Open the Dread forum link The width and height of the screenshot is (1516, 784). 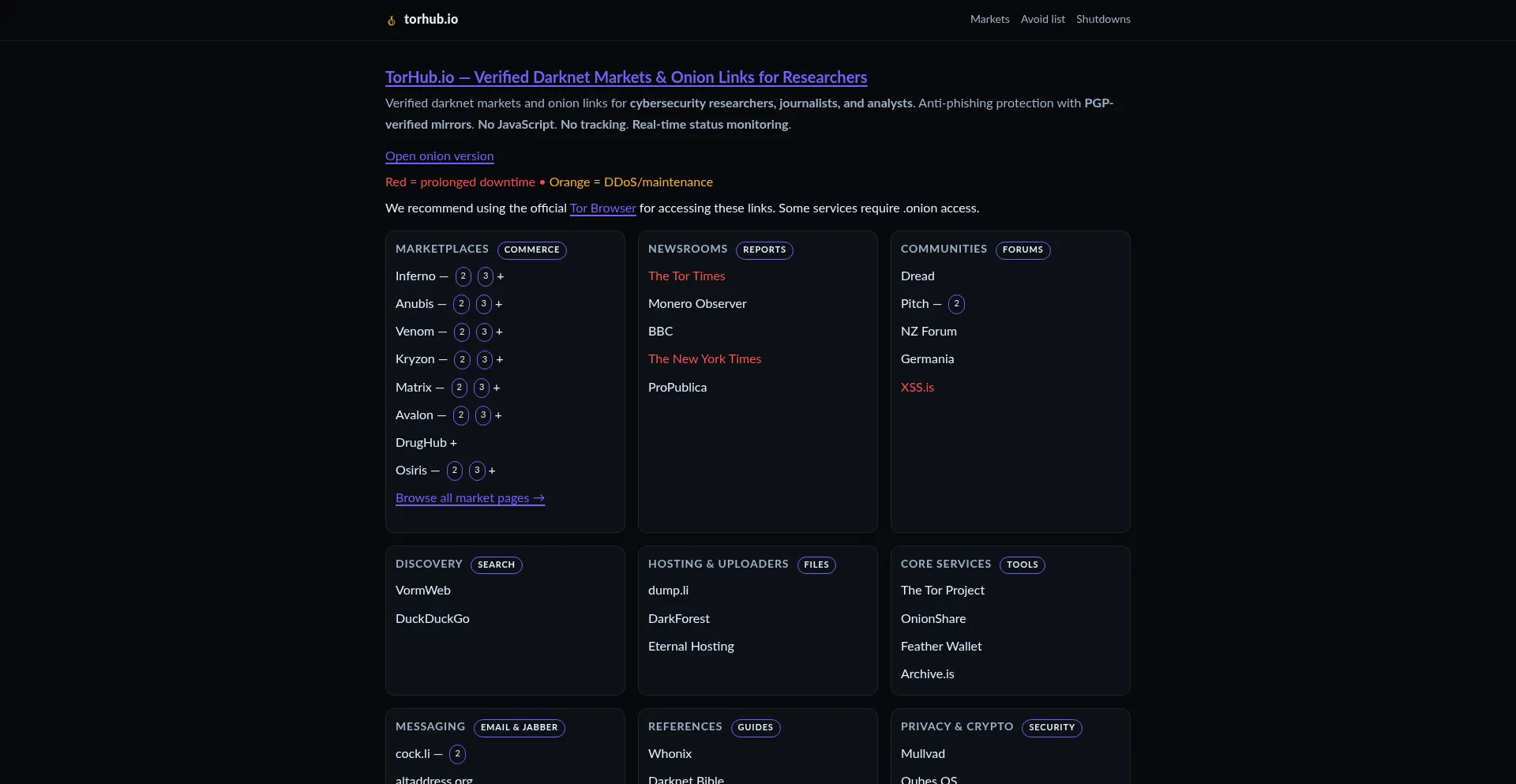coord(917,276)
